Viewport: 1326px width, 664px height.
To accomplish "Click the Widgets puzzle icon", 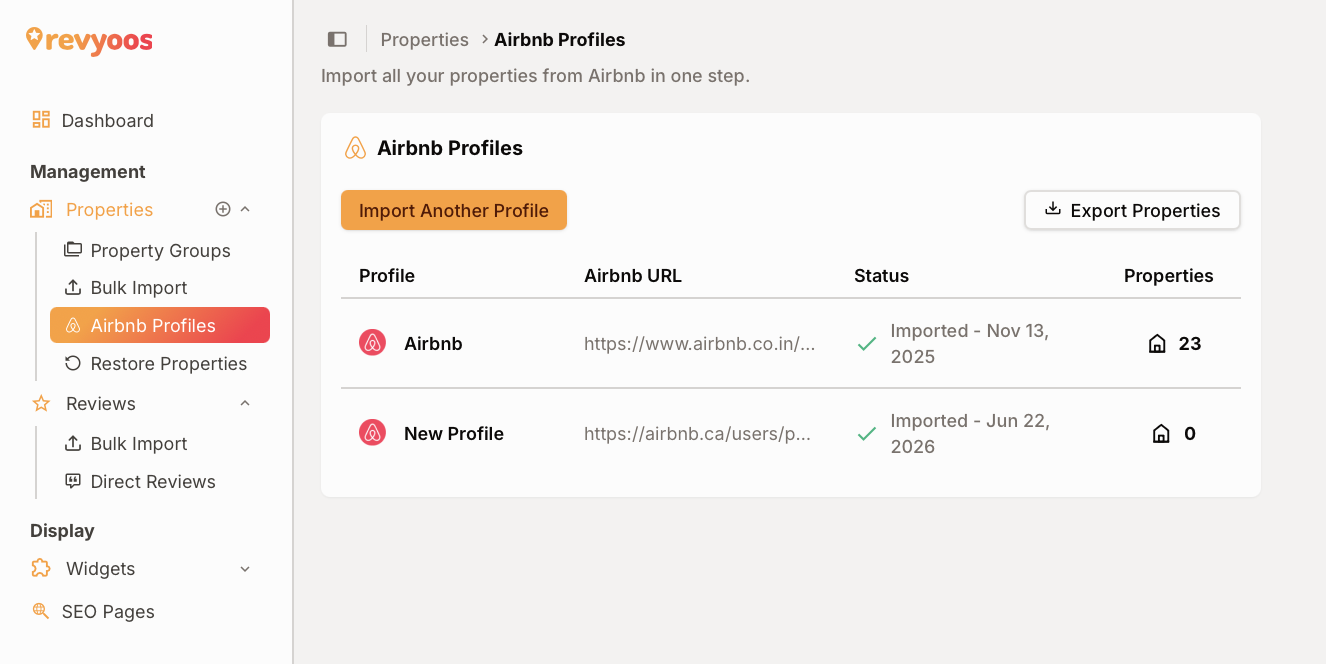I will [x=41, y=568].
